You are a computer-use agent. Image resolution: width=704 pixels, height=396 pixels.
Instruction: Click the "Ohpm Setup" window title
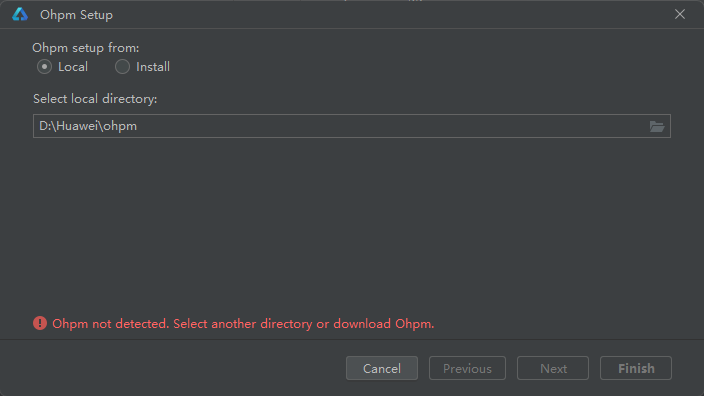click(x=76, y=15)
